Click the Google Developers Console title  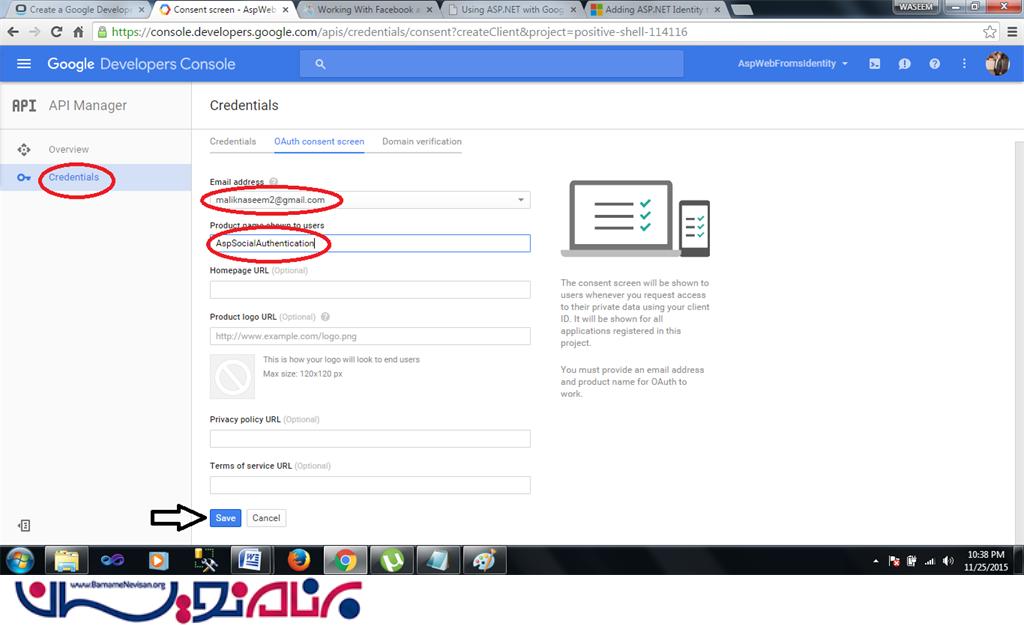tap(141, 64)
